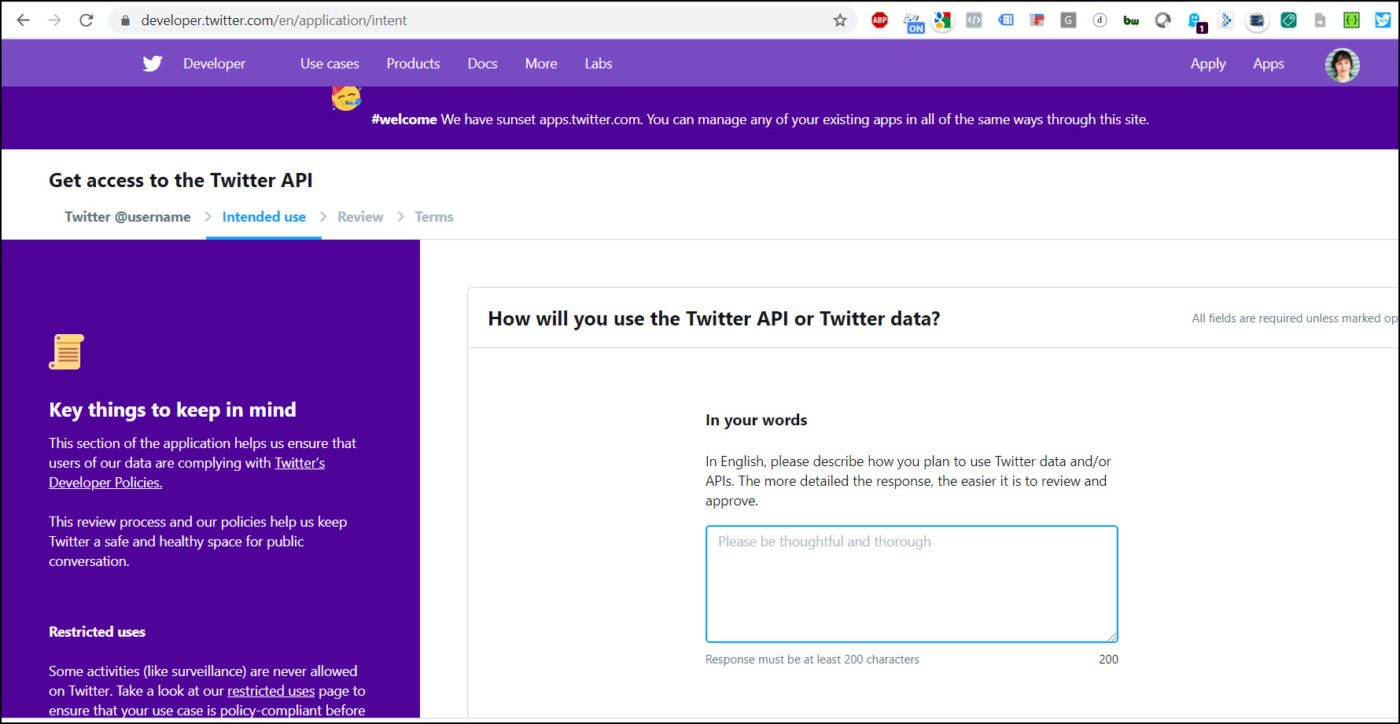
Task: Click the textarea resize handle corner
Action: pyautogui.click(x=1111, y=635)
